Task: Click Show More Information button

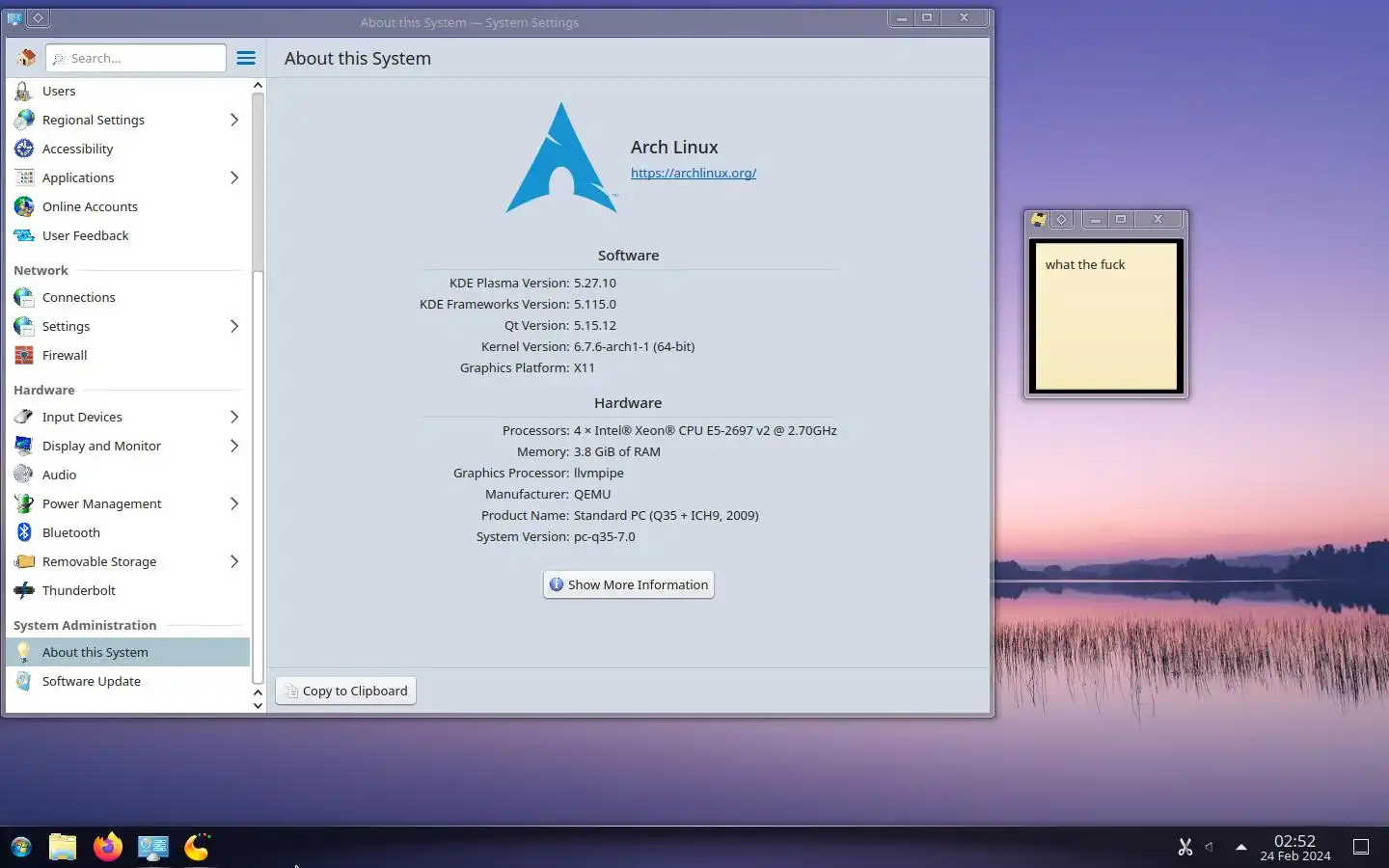Action: (x=629, y=584)
